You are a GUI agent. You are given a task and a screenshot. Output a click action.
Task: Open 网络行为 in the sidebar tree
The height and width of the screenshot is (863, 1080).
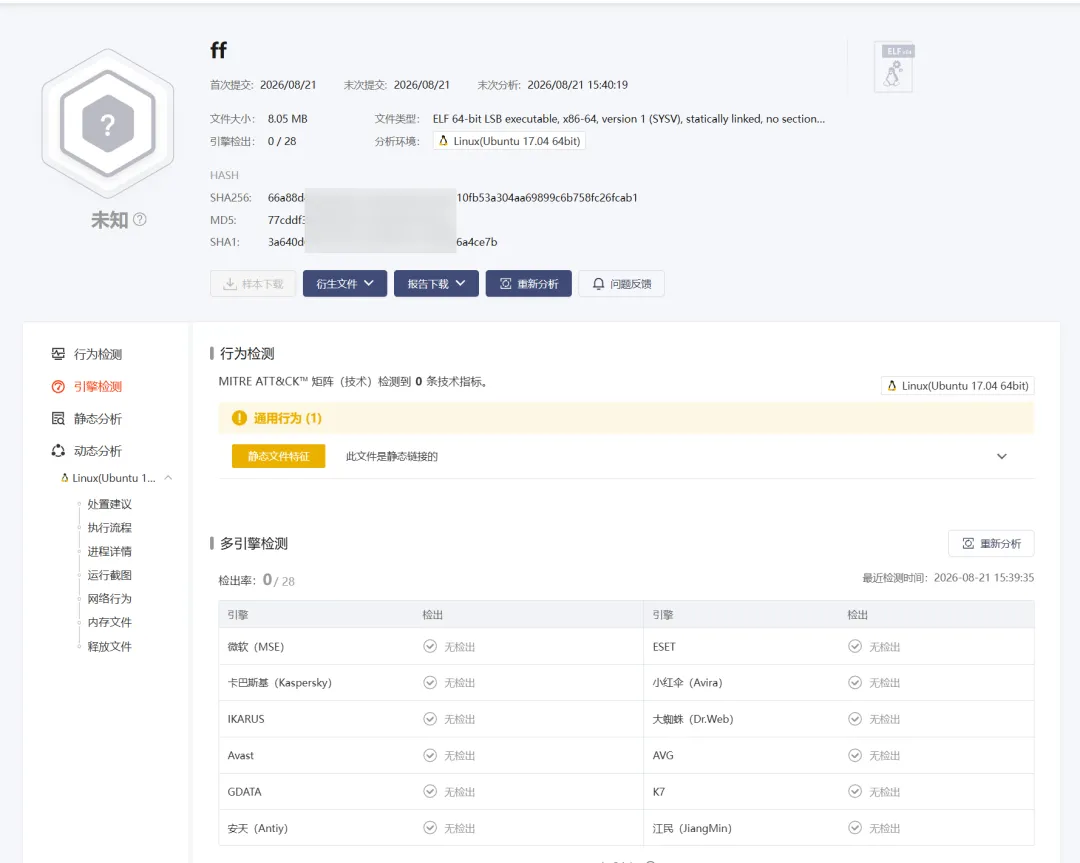click(x=110, y=599)
